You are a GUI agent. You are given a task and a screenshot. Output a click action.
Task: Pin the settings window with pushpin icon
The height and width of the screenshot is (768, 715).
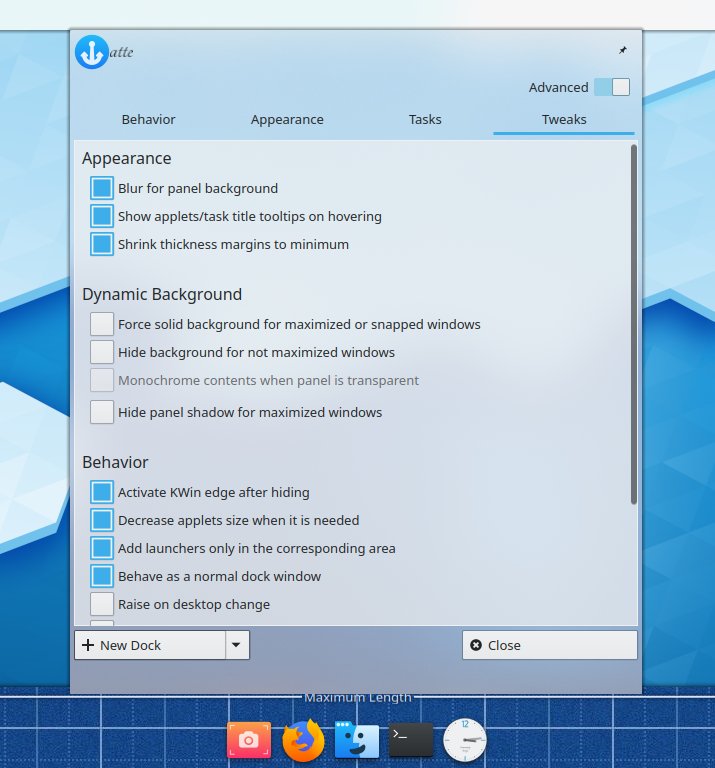(622, 50)
